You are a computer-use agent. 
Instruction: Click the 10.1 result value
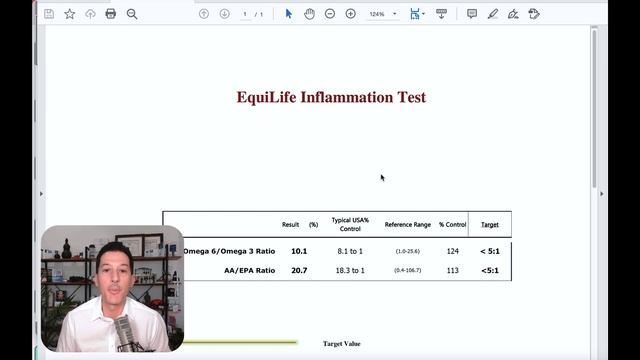click(x=299, y=251)
